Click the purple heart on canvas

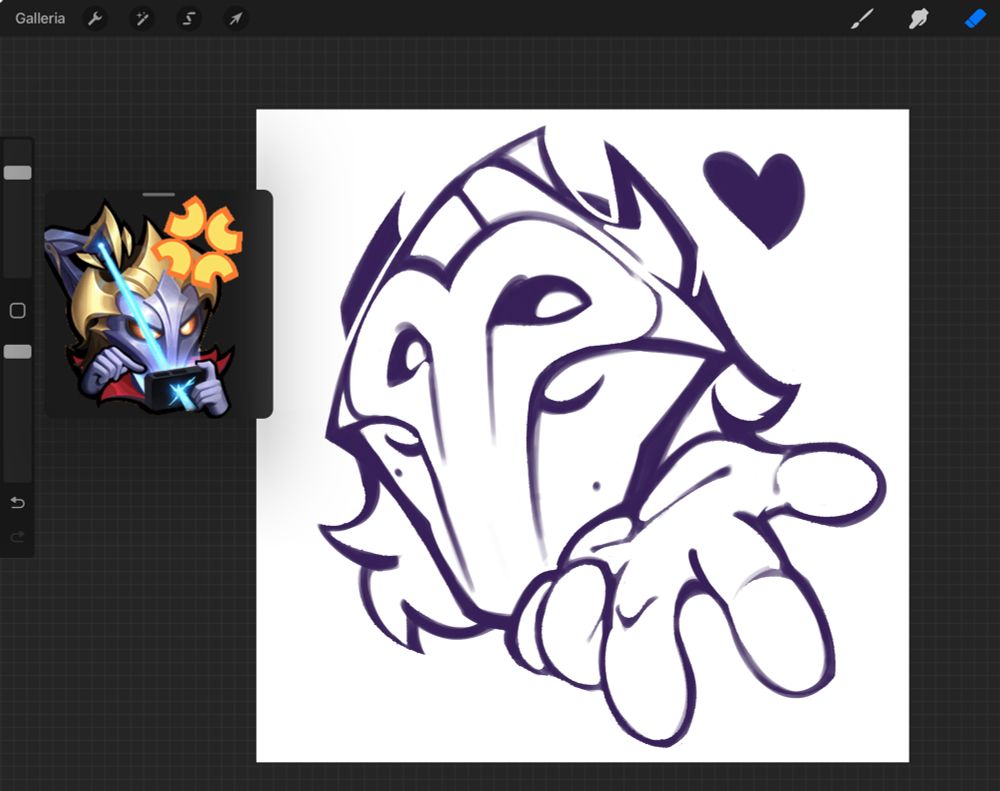pyautogui.click(x=754, y=199)
